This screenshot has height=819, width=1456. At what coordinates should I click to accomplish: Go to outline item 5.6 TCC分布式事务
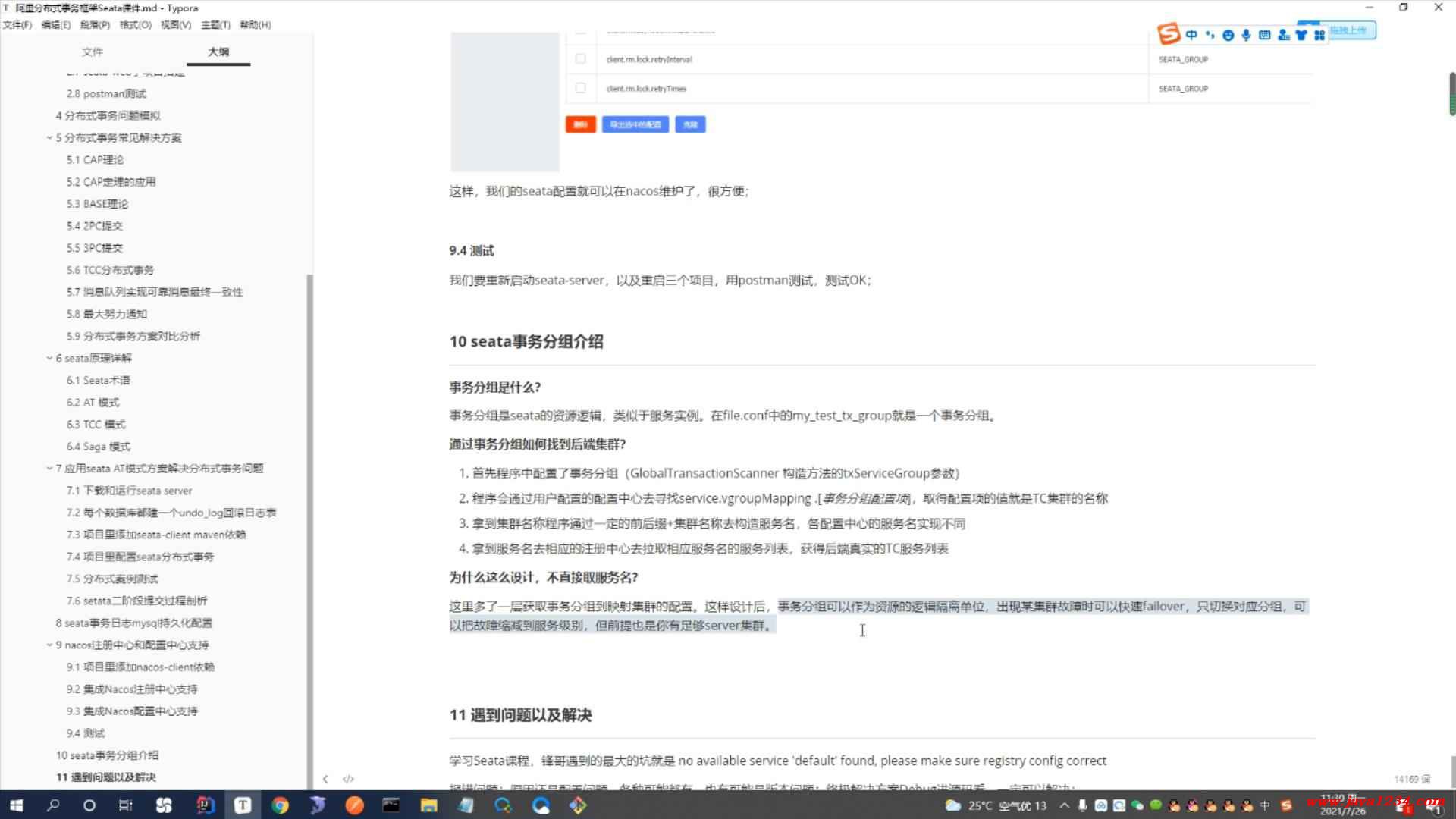pyautogui.click(x=110, y=270)
